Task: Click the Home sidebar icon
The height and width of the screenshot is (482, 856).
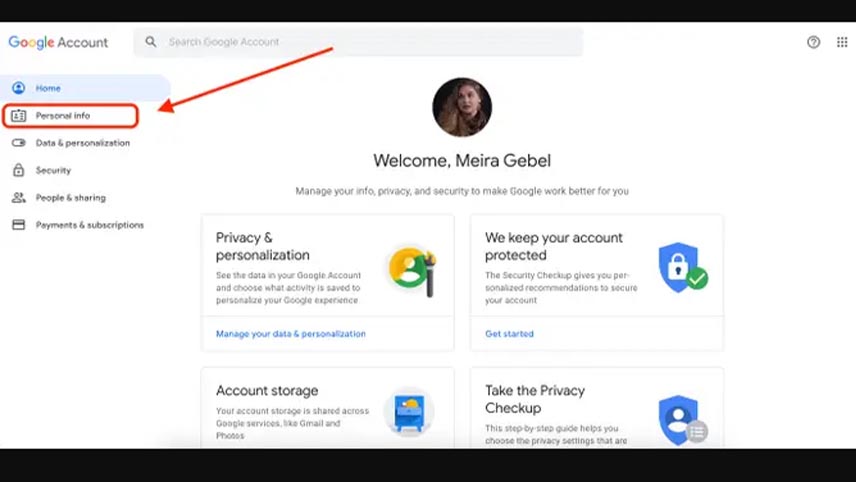Action: [x=19, y=88]
